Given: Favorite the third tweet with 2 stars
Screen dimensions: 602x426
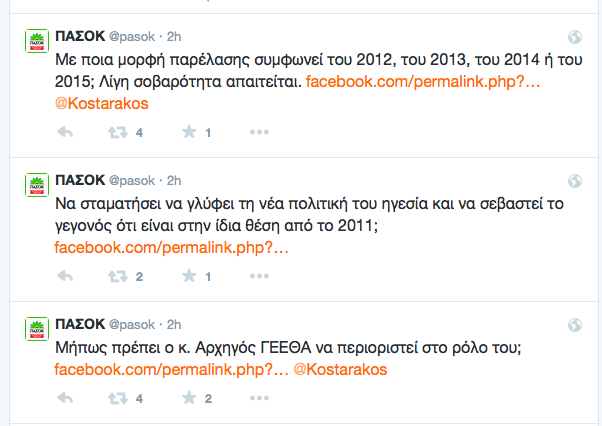Looking at the screenshot, I should [188, 398].
